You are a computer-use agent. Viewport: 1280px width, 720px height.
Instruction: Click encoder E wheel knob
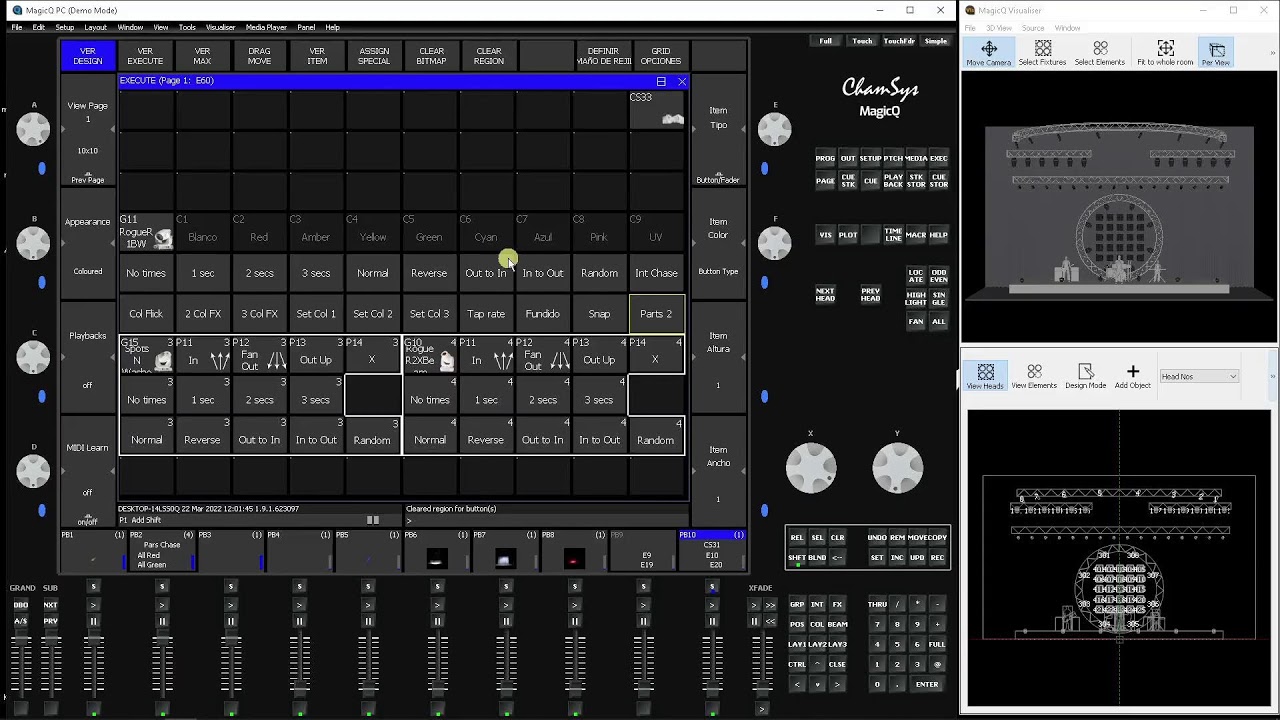[x=774, y=128]
